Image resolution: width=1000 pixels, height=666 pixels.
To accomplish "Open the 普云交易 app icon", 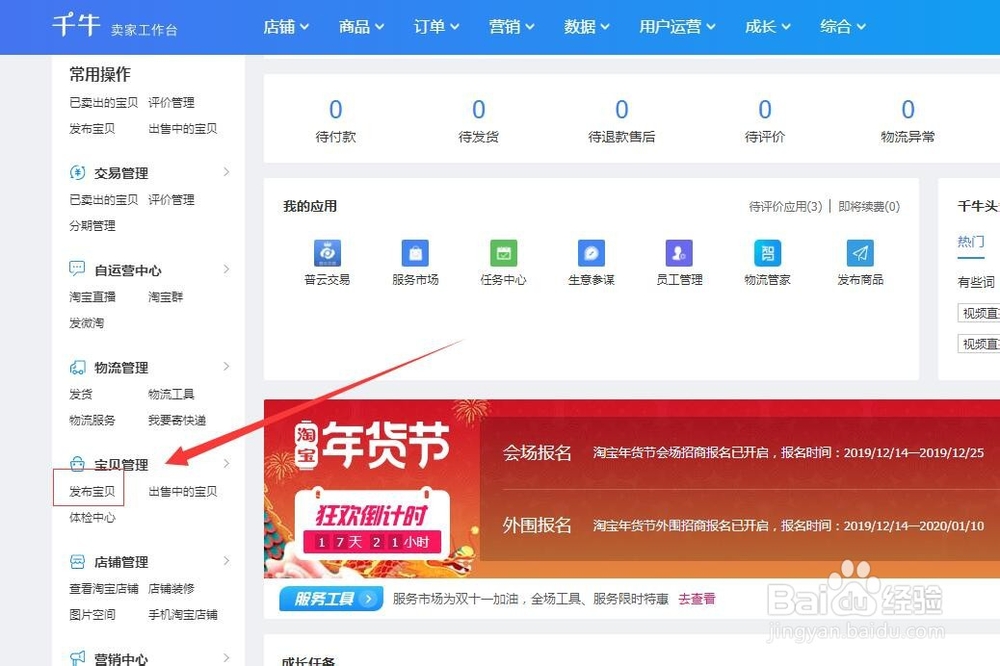I will [x=326, y=254].
